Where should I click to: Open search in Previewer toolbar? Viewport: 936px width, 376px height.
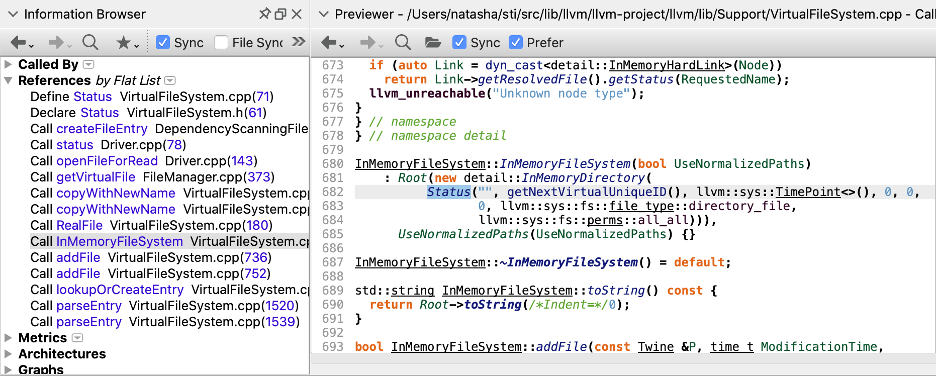[x=403, y=42]
